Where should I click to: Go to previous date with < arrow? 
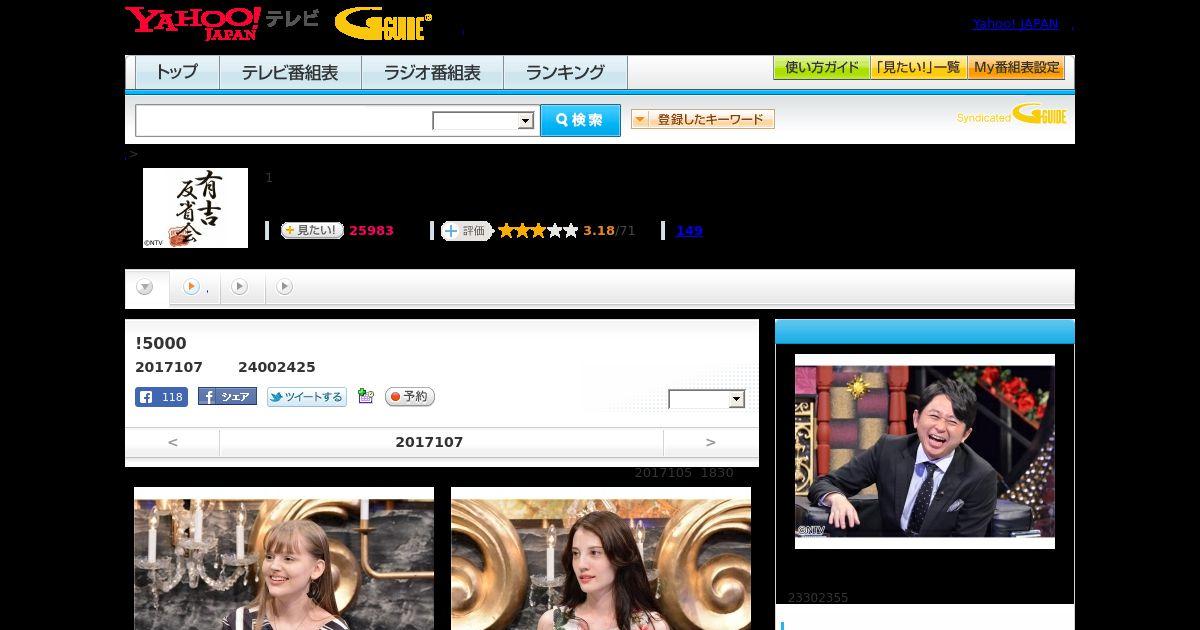pos(172,442)
